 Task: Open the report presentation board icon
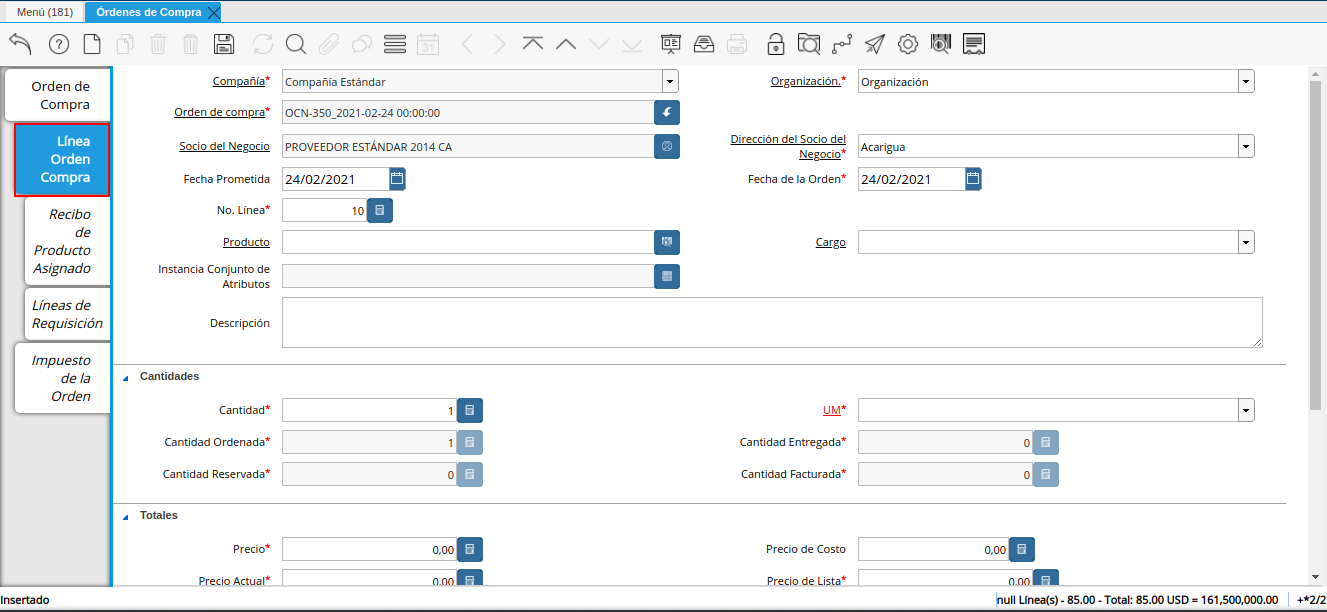pos(671,44)
